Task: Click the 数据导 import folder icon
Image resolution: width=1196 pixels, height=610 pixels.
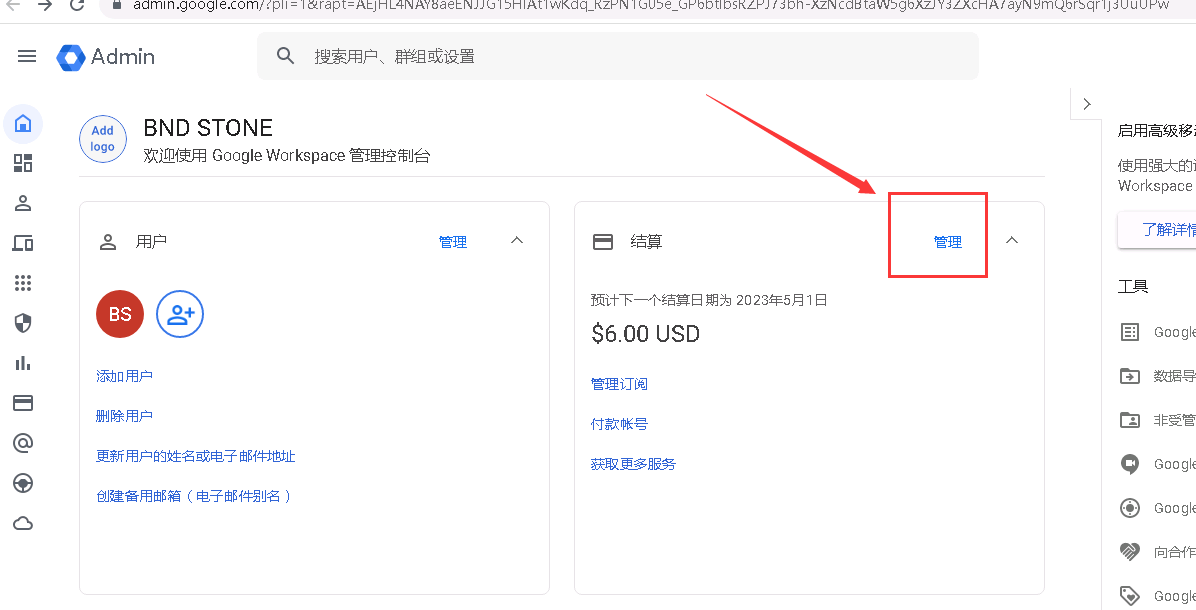Action: (1130, 376)
